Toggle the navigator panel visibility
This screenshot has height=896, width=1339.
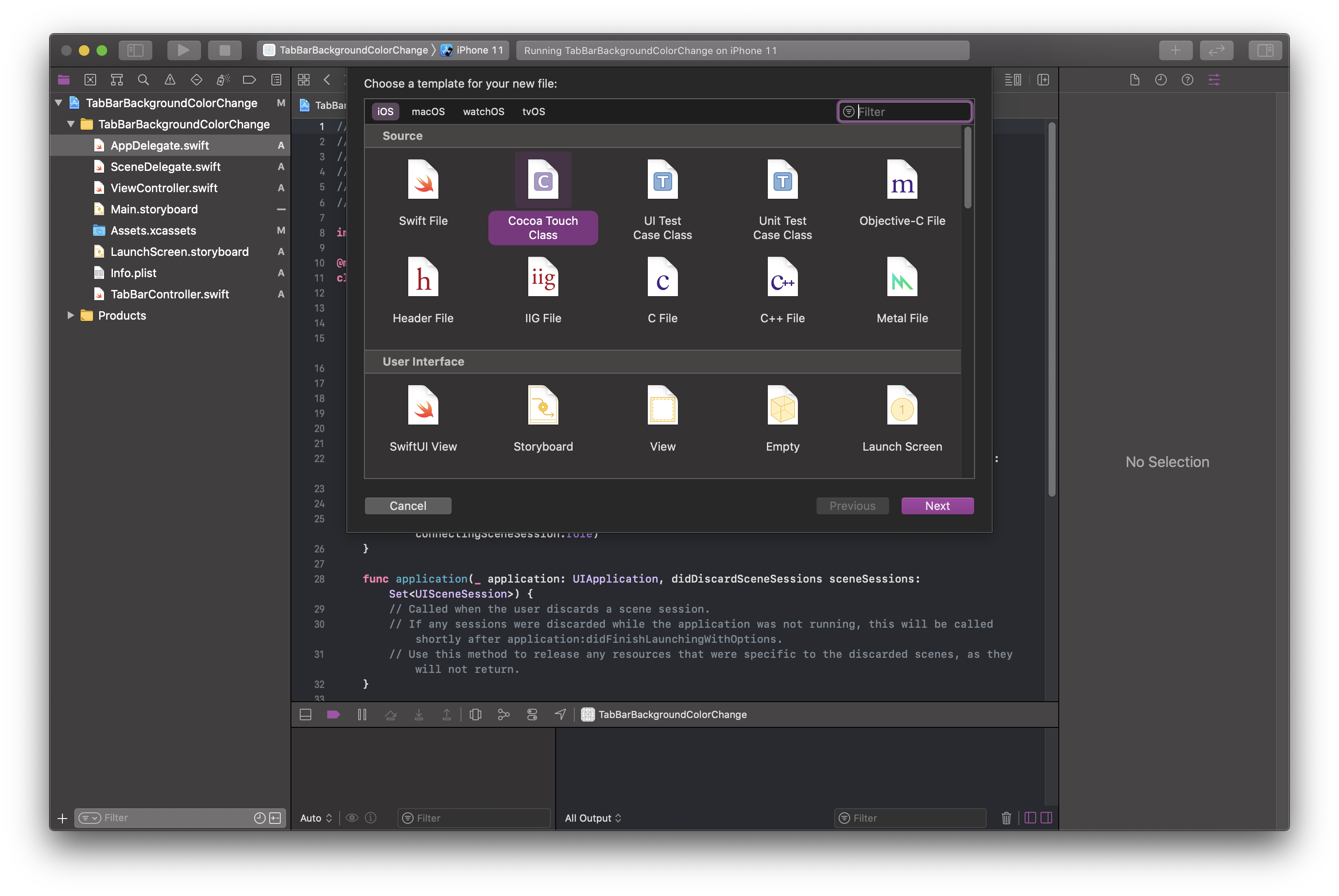tap(135, 50)
